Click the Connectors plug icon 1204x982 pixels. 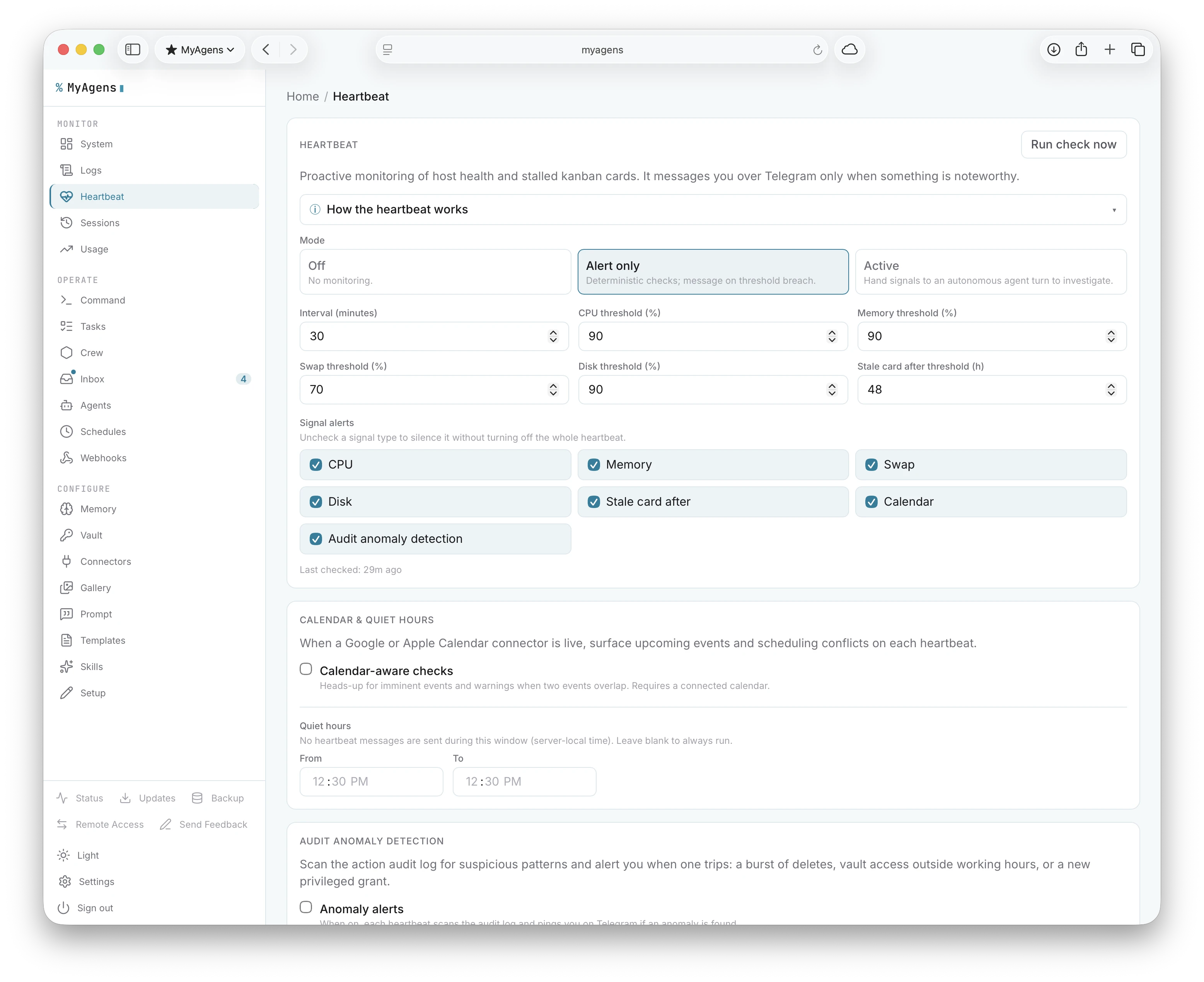pos(66,562)
